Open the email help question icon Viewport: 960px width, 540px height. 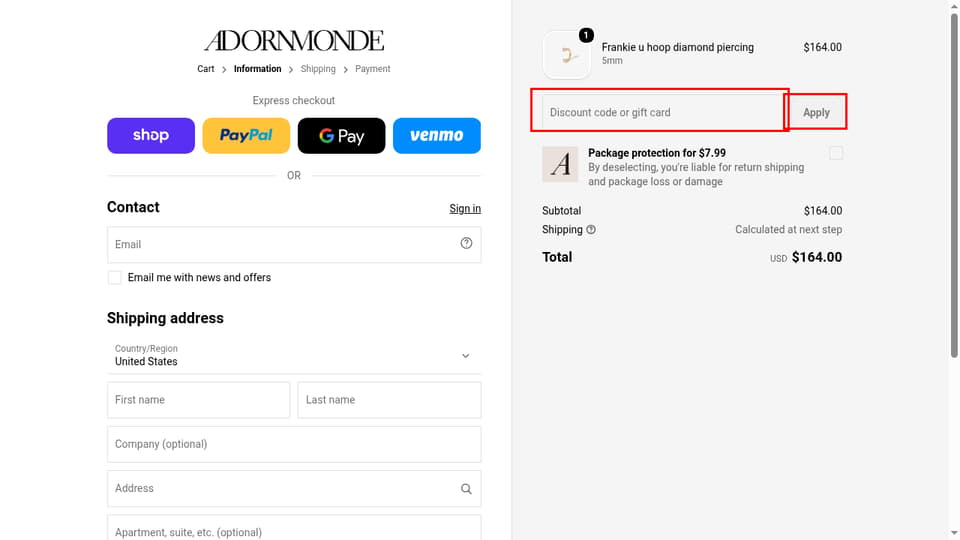[x=466, y=244]
